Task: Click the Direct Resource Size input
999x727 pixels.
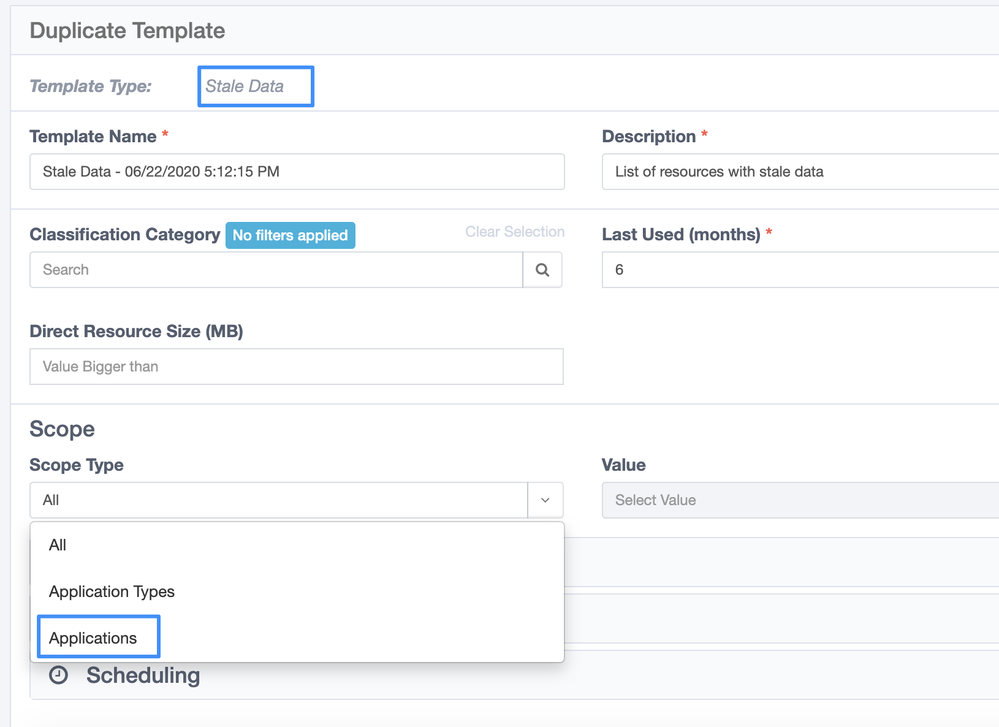Action: [x=297, y=367]
